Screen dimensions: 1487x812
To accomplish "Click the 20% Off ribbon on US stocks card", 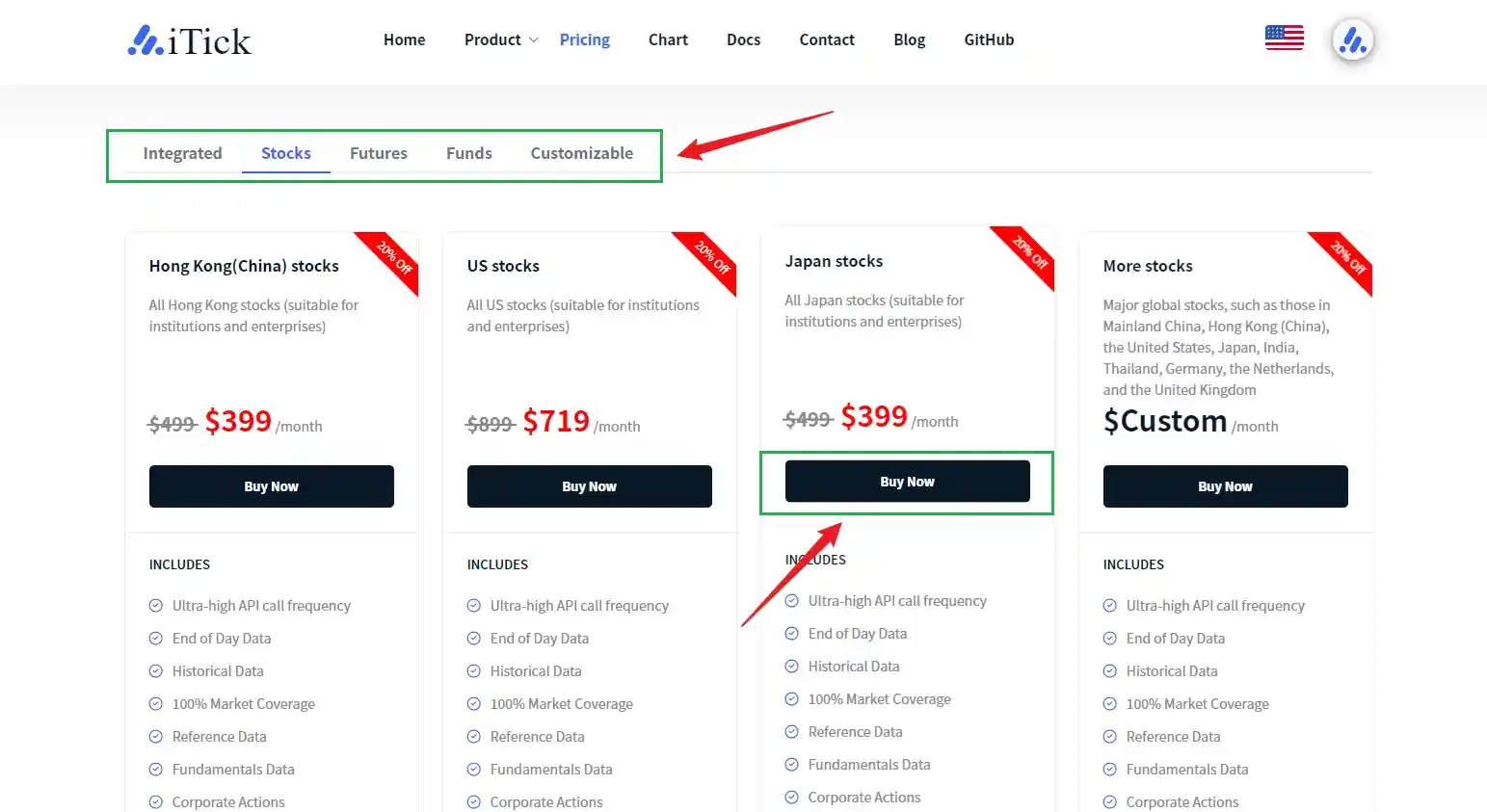I will pos(712,258).
